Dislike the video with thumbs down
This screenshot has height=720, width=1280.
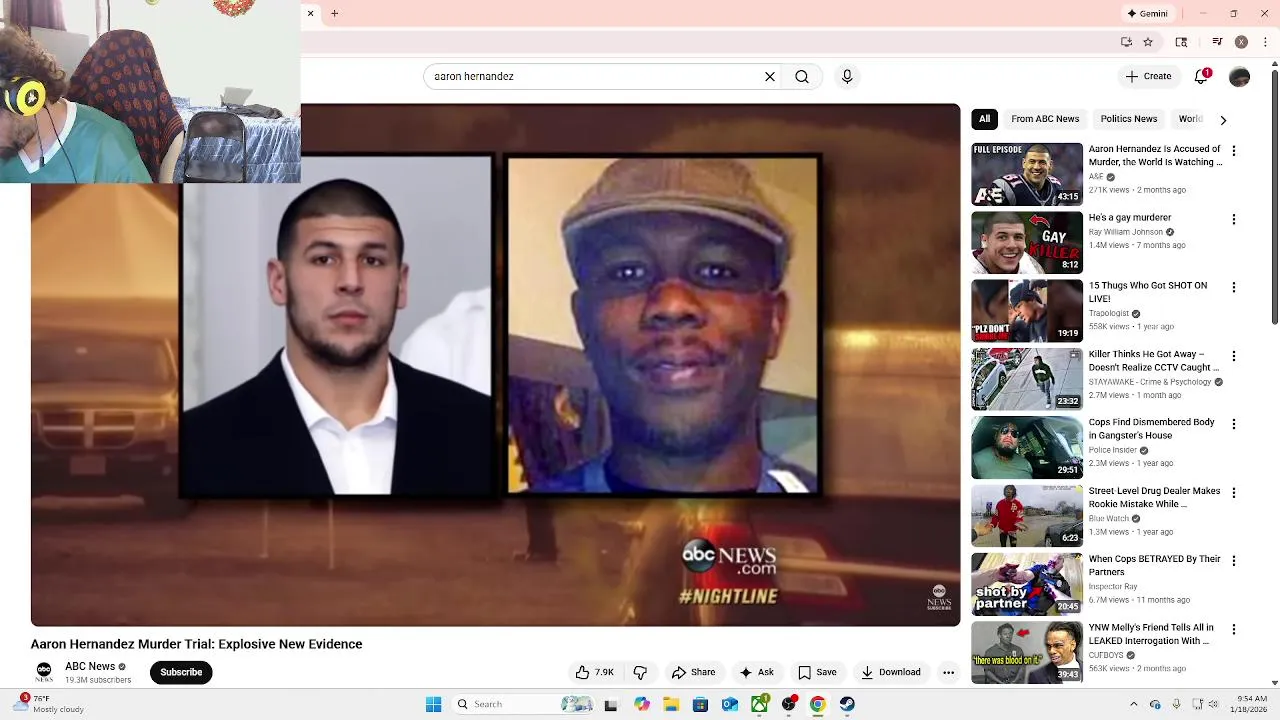[641, 672]
